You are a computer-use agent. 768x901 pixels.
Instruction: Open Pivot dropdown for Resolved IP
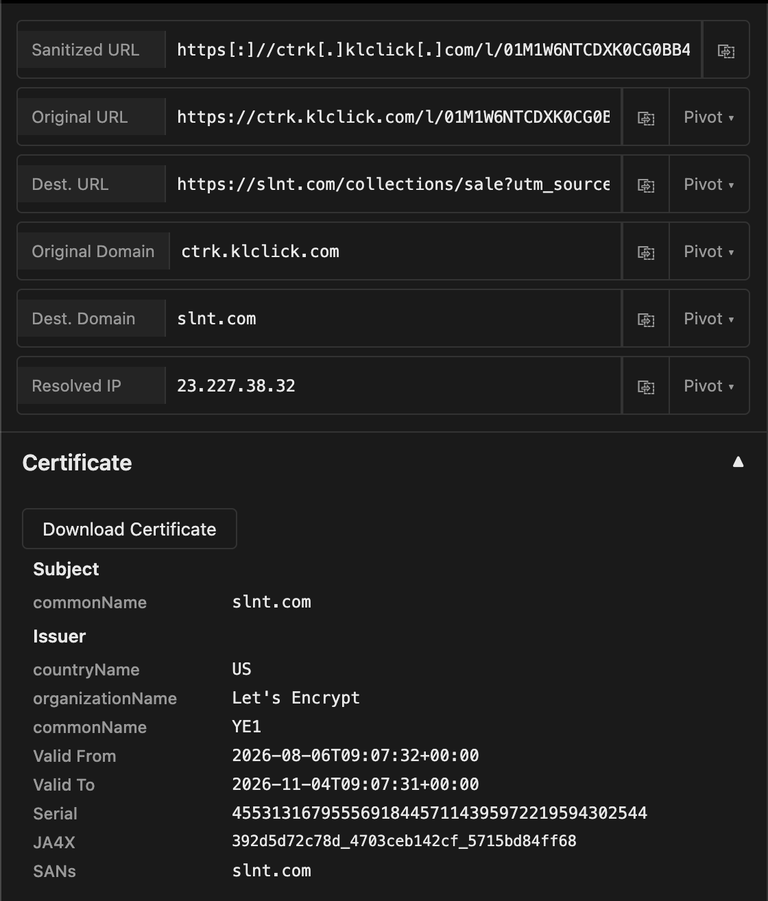(x=709, y=386)
